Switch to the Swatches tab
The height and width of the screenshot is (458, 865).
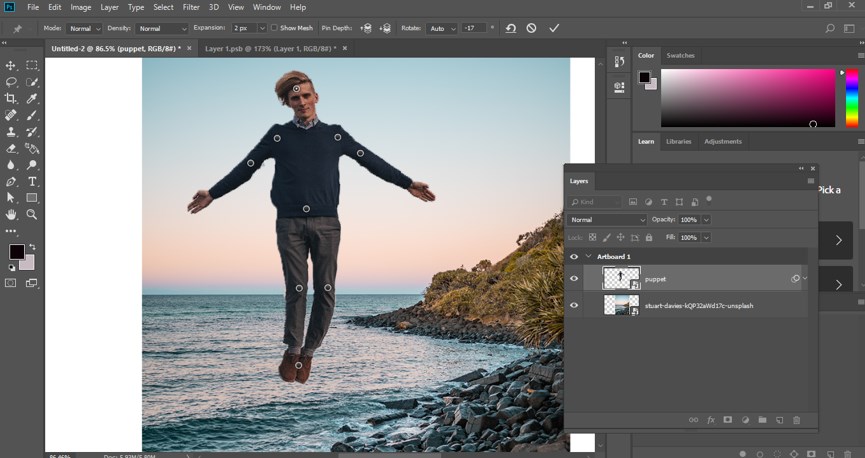(x=680, y=55)
